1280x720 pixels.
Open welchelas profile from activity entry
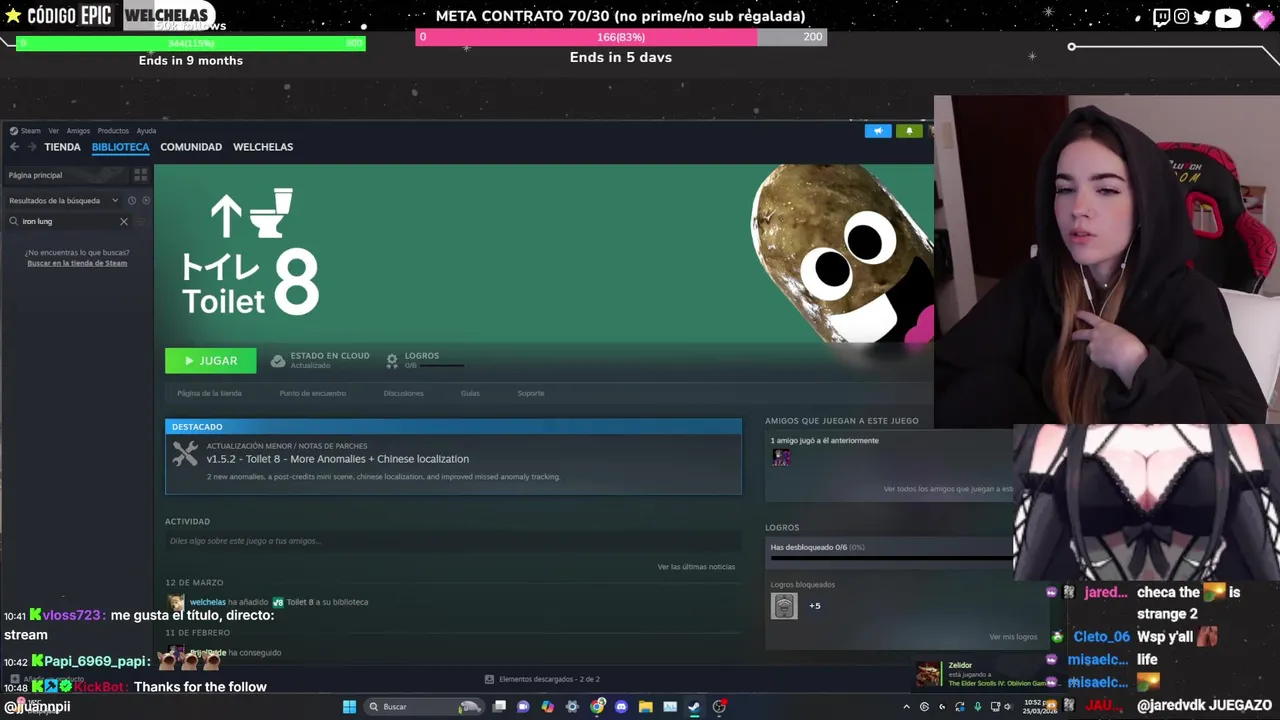(x=207, y=602)
